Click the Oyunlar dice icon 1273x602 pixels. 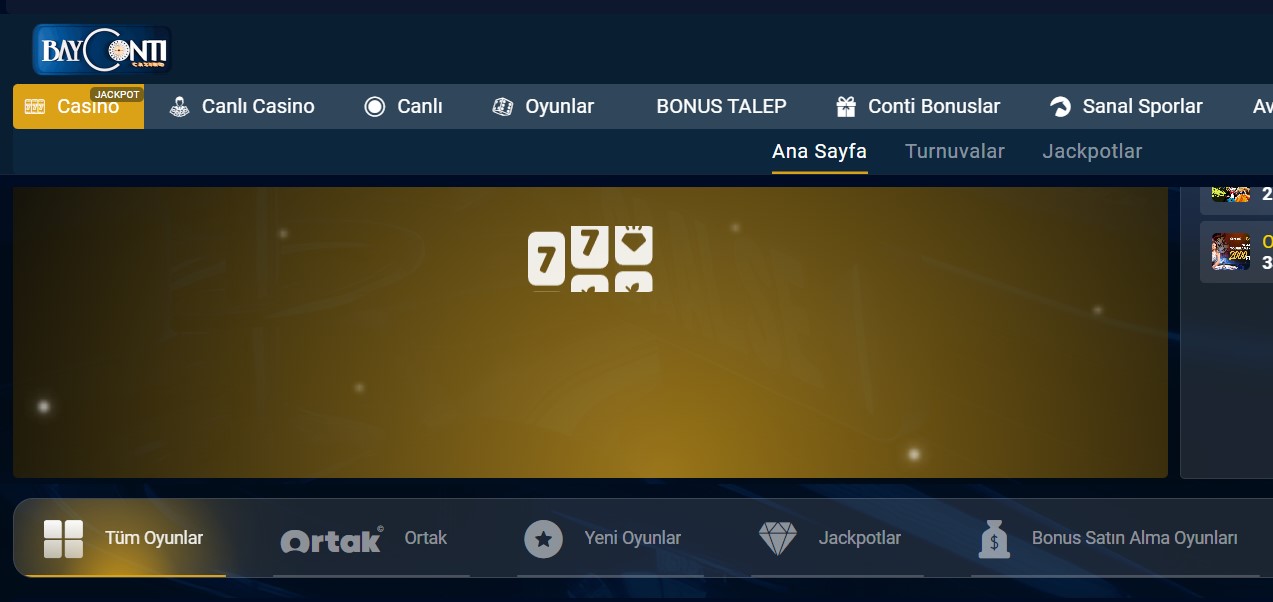pyautogui.click(x=503, y=107)
